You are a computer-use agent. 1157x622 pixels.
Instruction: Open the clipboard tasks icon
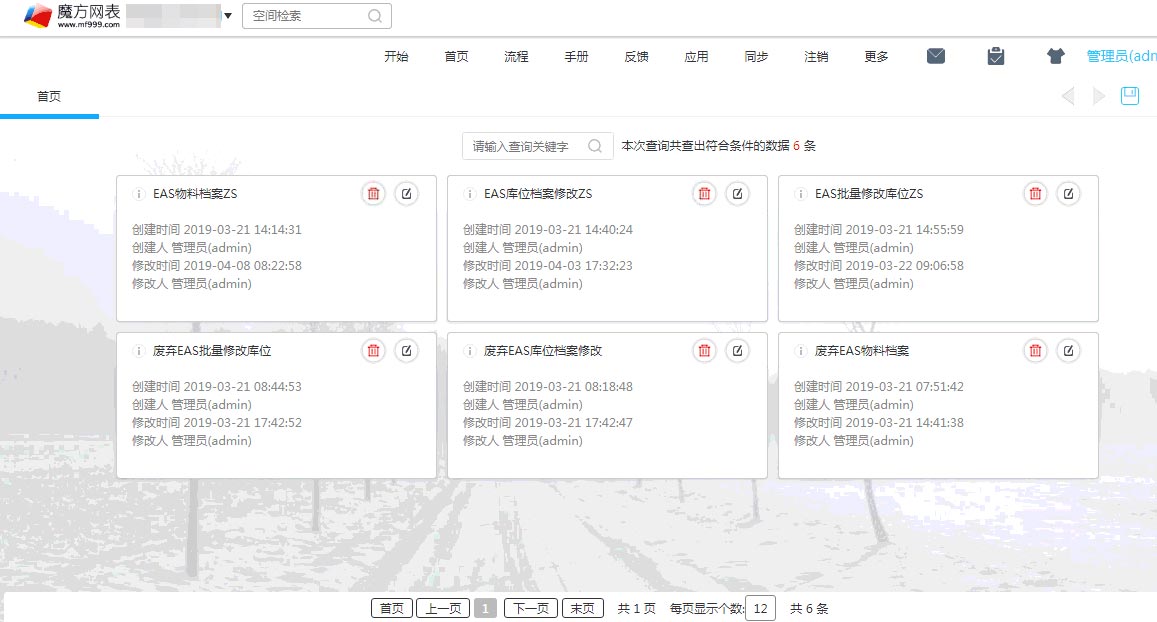[x=995, y=56]
